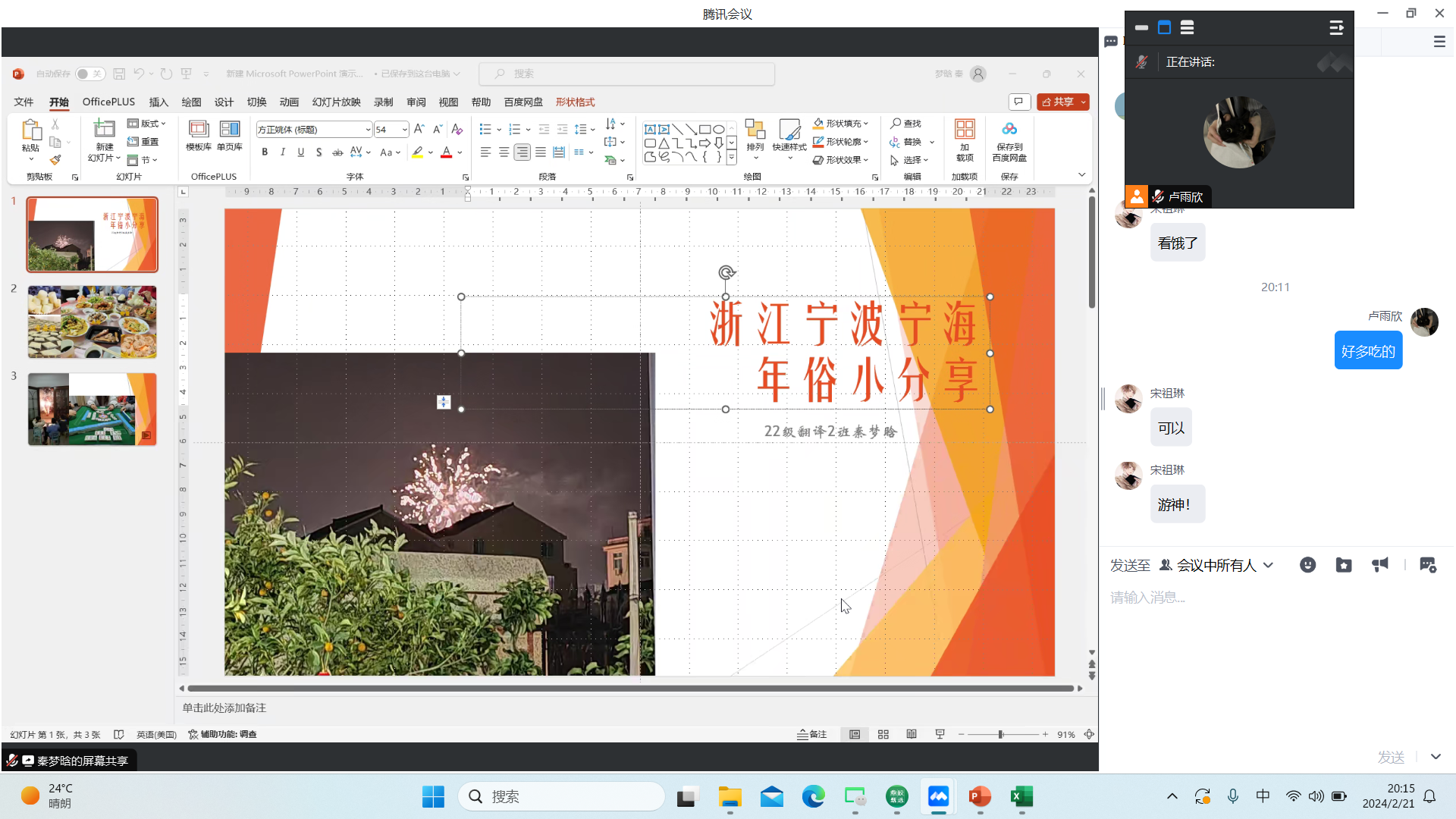This screenshot has width=1456, height=819.
Task: Select slide 2 thumbnail with food photos
Action: pyautogui.click(x=93, y=322)
